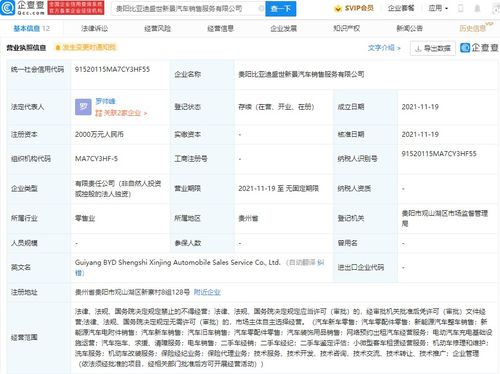Click the bell change-notification reminder link
This screenshot has width=500, height=374.
[86, 47]
